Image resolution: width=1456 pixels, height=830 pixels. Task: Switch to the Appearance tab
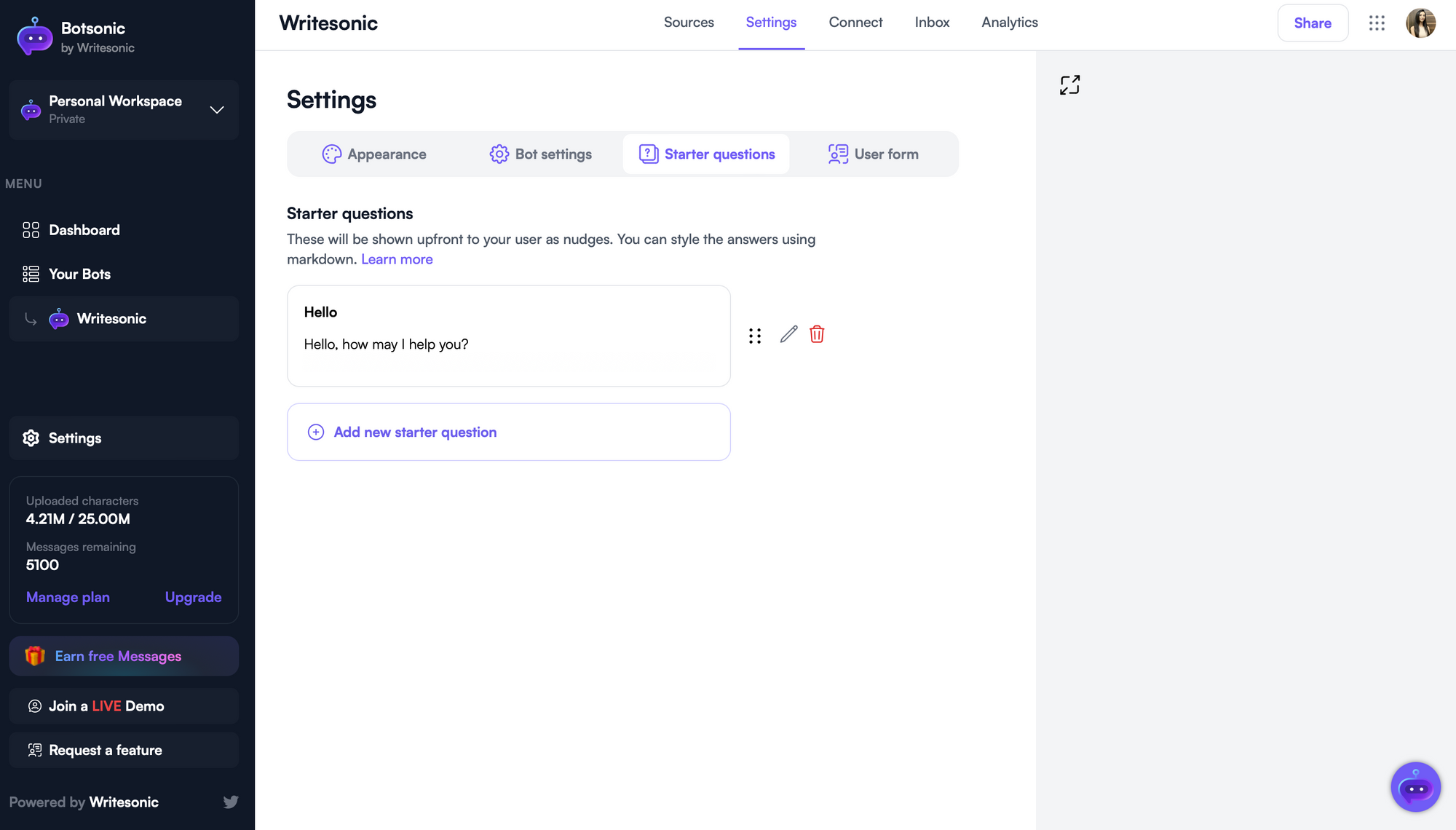(x=374, y=154)
